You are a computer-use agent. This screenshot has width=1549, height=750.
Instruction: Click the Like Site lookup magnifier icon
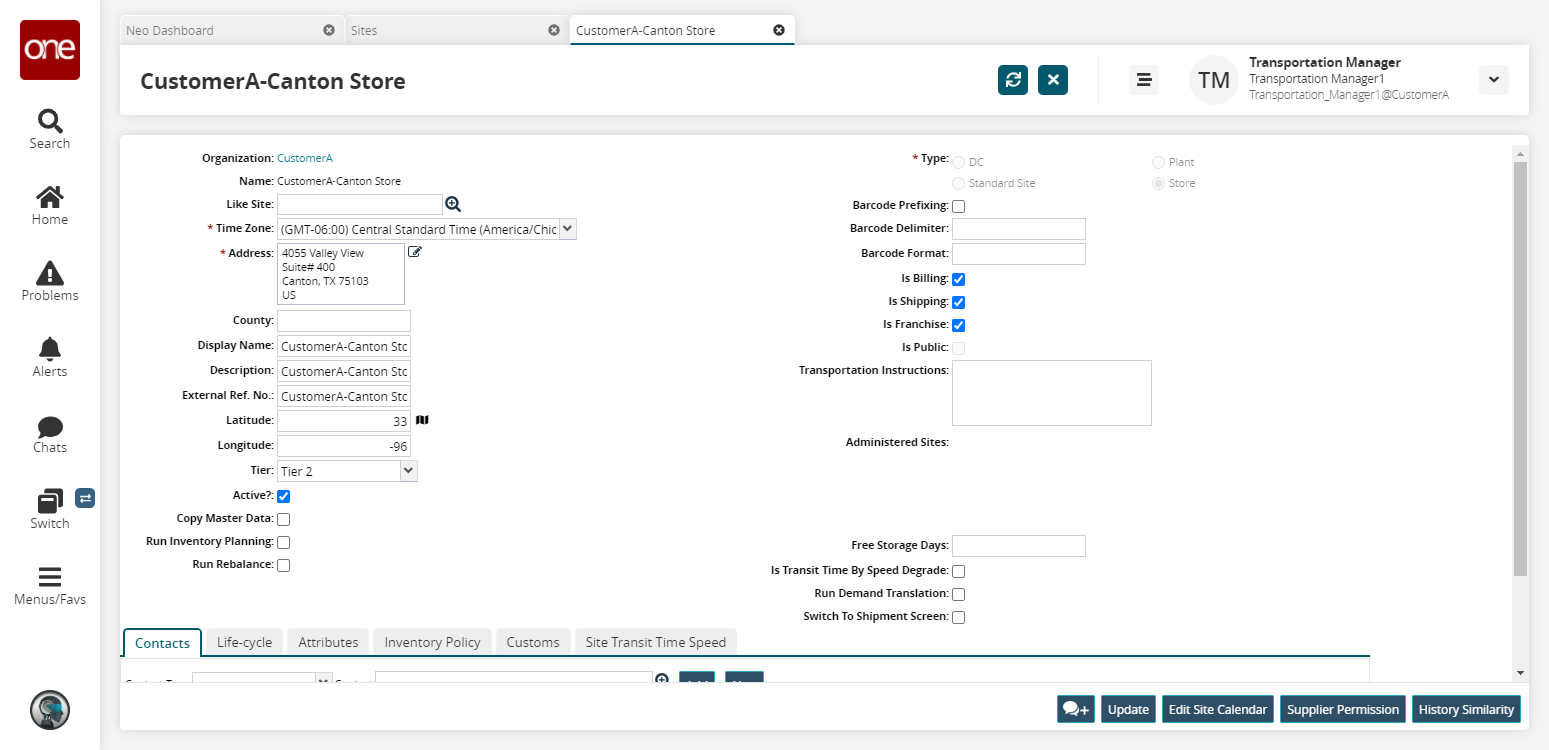(x=453, y=204)
